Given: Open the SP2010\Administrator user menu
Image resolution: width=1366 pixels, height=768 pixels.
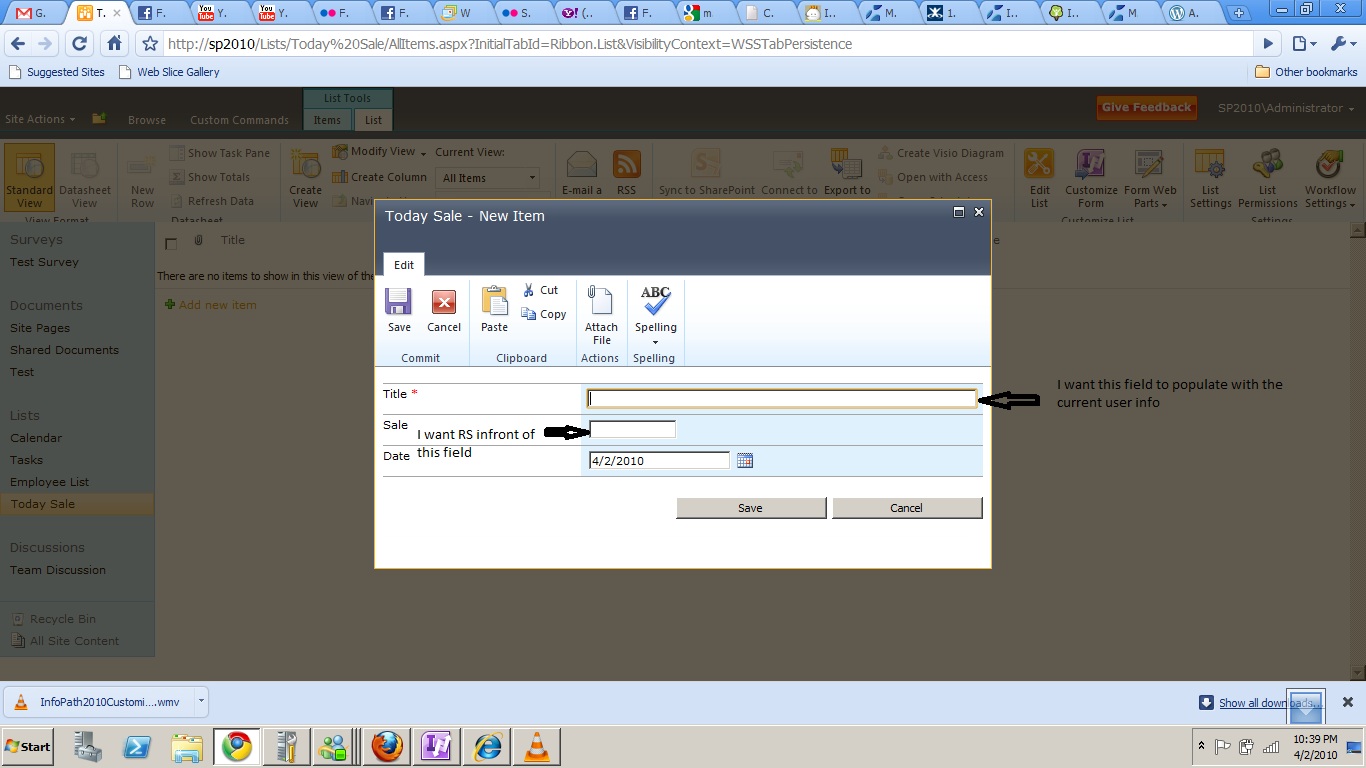Looking at the screenshot, I should coord(1285,108).
